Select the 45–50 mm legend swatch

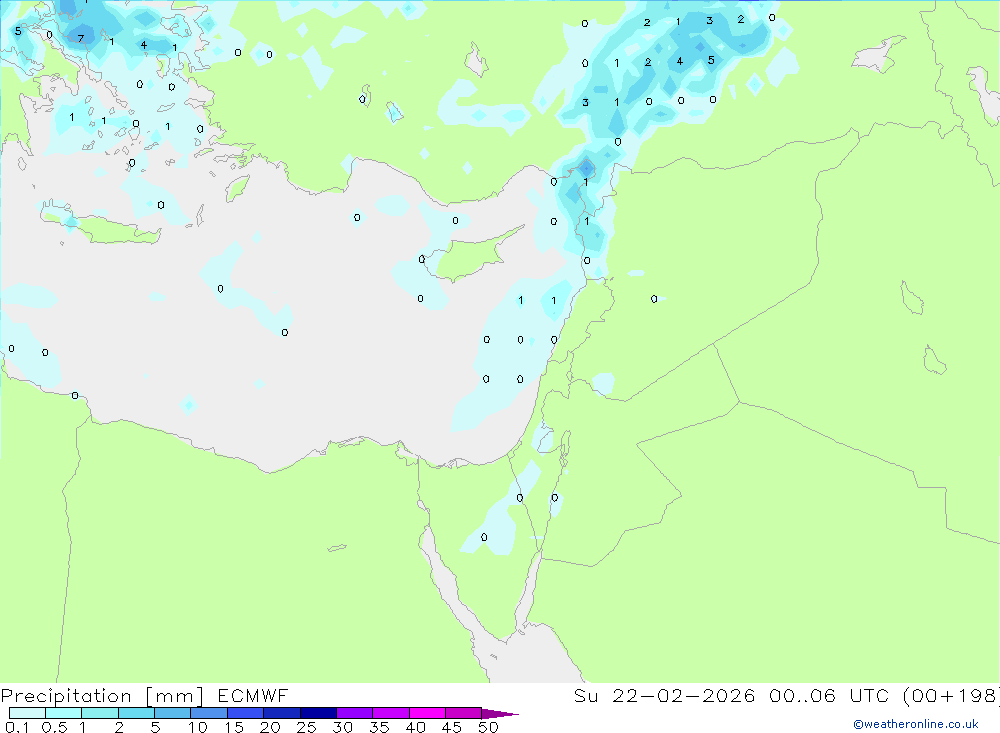pyautogui.click(x=463, y=713)
